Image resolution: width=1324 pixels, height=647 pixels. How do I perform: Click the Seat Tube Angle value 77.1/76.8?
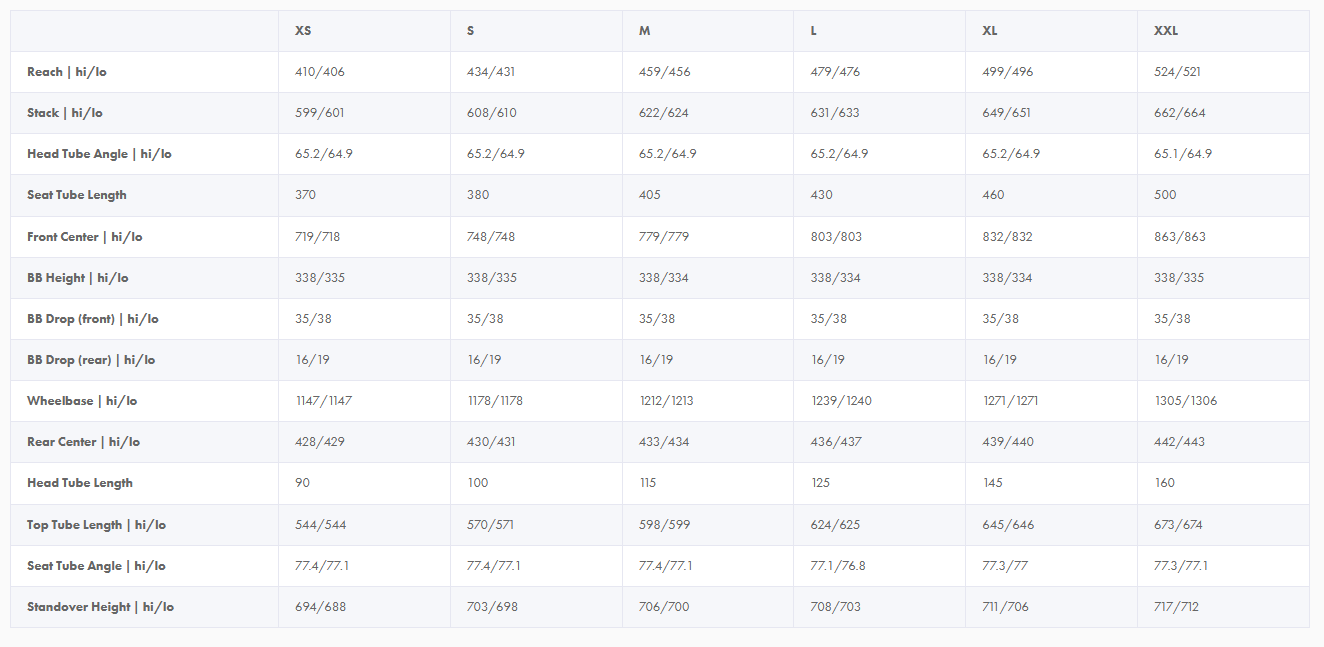pyautogui.click(x=838, y=566)
